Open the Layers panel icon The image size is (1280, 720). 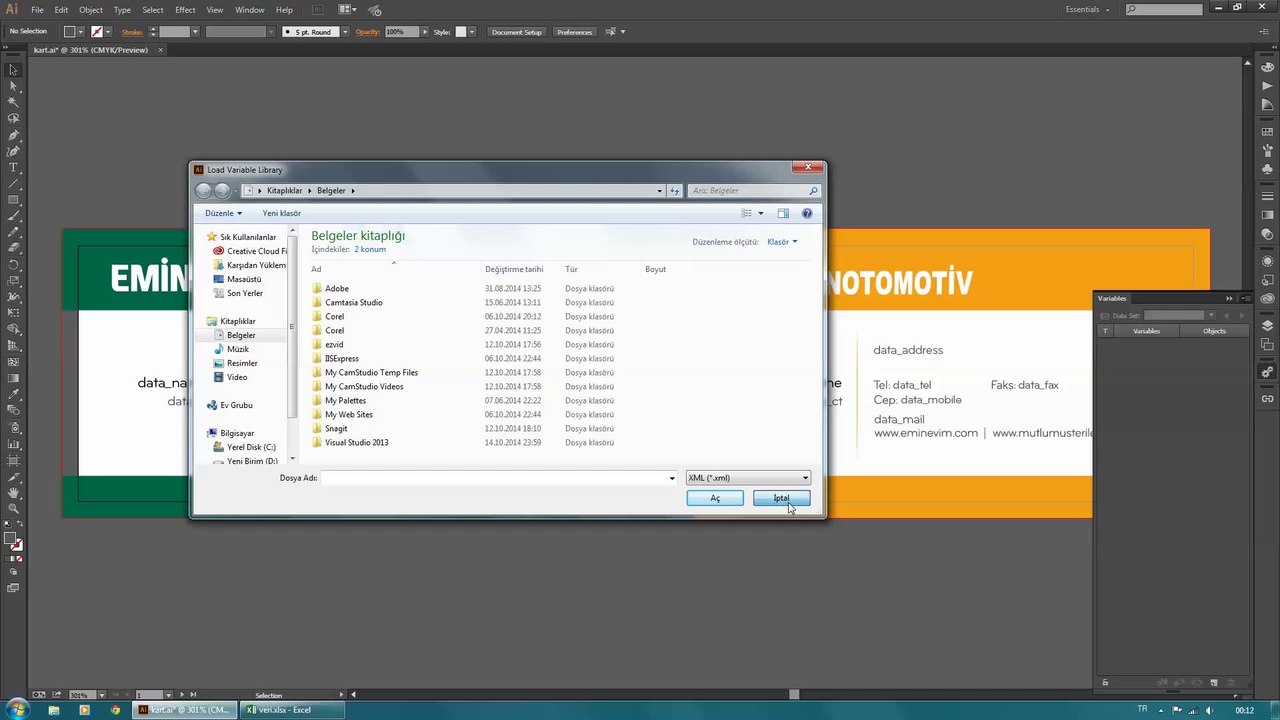point(1267,326)
